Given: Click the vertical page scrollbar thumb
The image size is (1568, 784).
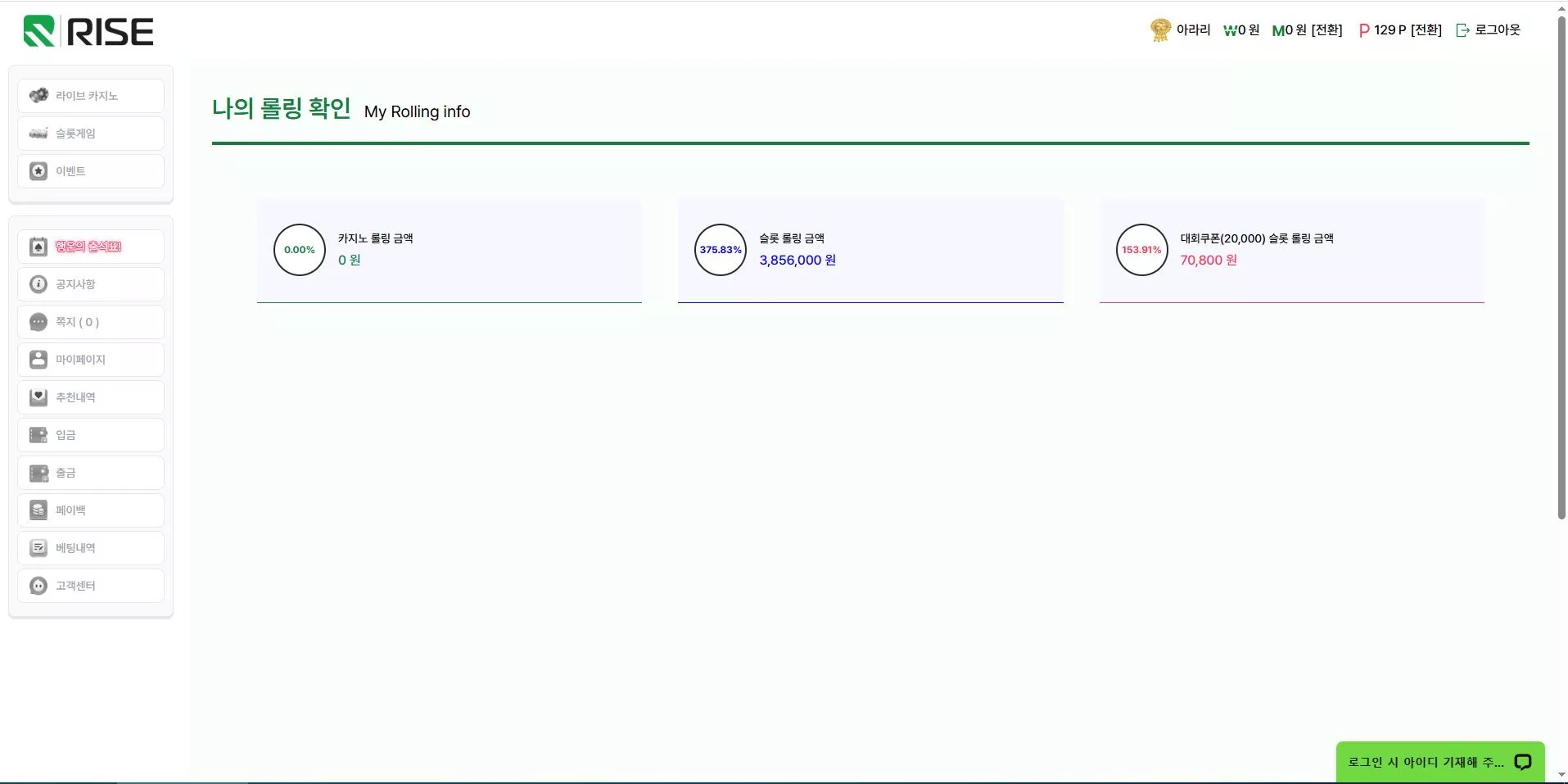Looking at the screenshot, I should coord(1561,268).
